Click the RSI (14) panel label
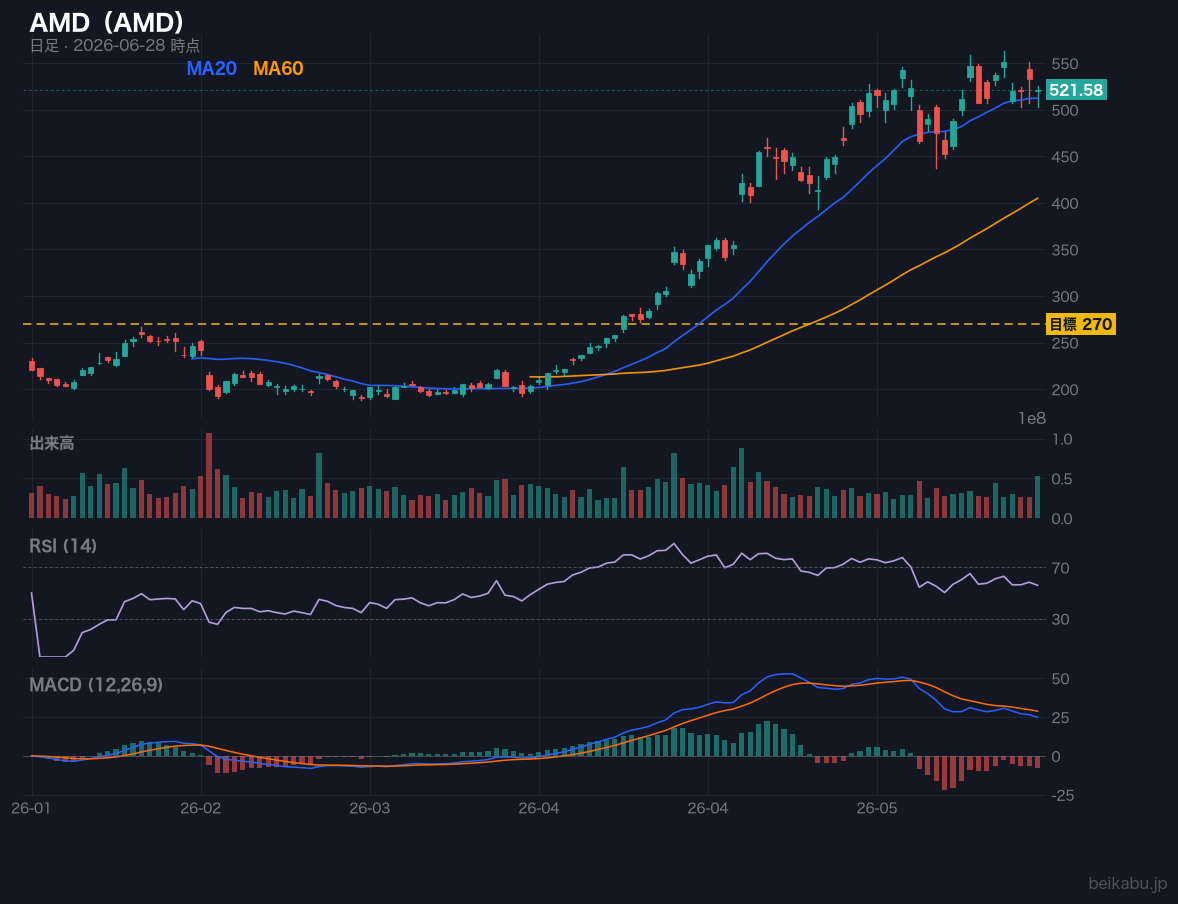The height and width of the screenshot is (904, 1178). coord(63,546)
